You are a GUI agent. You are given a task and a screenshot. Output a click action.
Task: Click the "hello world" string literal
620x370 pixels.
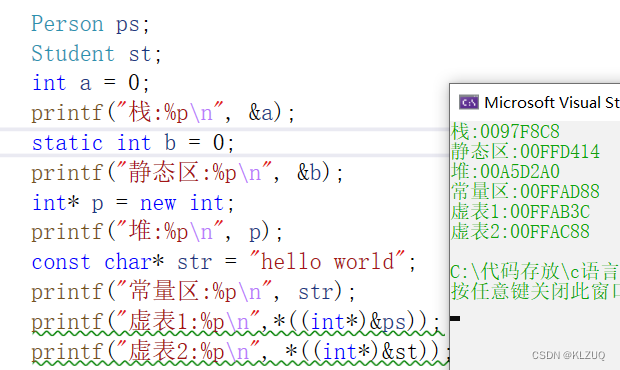point(328,261)
